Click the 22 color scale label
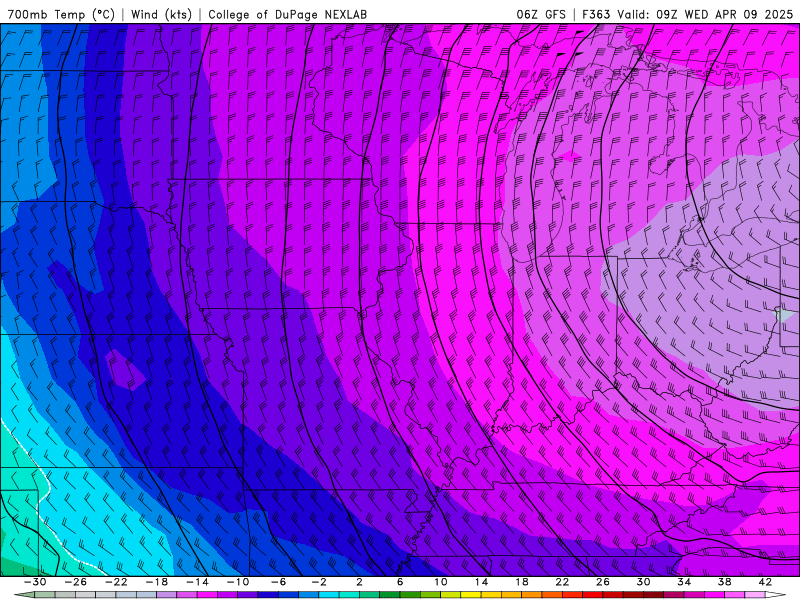 562,582
